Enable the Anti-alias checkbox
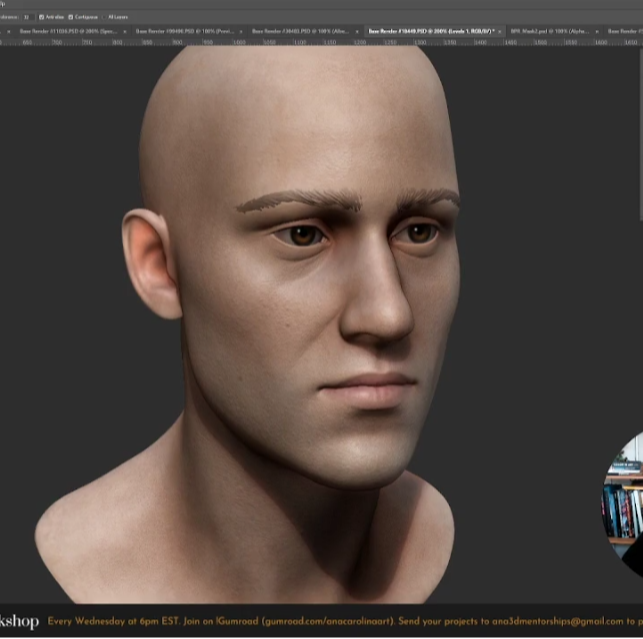Image resolution: width=643 pixels, height=639 pixels. click(x=41, y=17)
